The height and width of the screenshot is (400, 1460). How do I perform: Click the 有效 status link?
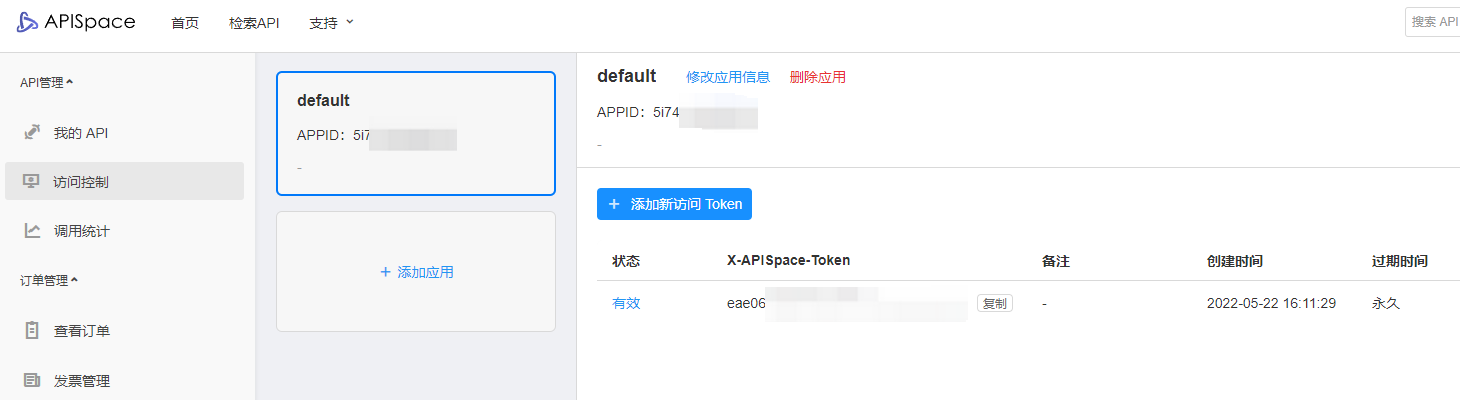[626, 303]
